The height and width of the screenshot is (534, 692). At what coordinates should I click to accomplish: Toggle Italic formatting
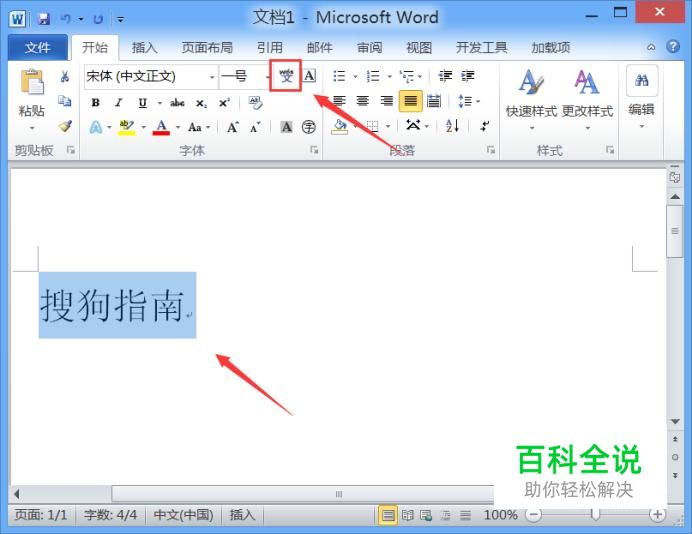tap(118, 103)
